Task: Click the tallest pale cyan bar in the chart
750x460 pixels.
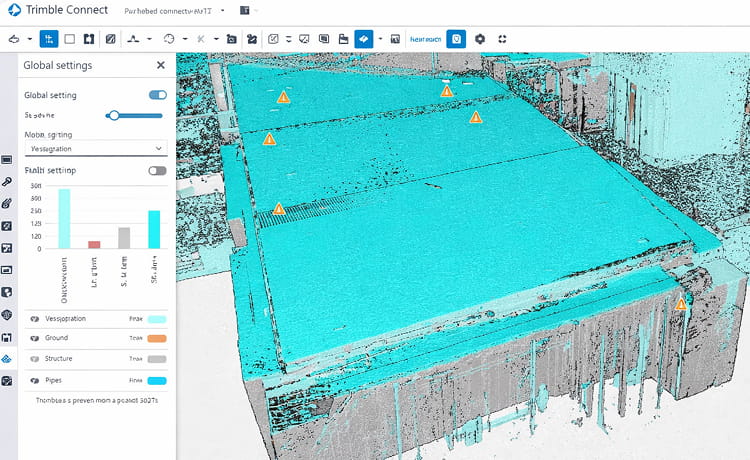Action: tap(64, 219)
